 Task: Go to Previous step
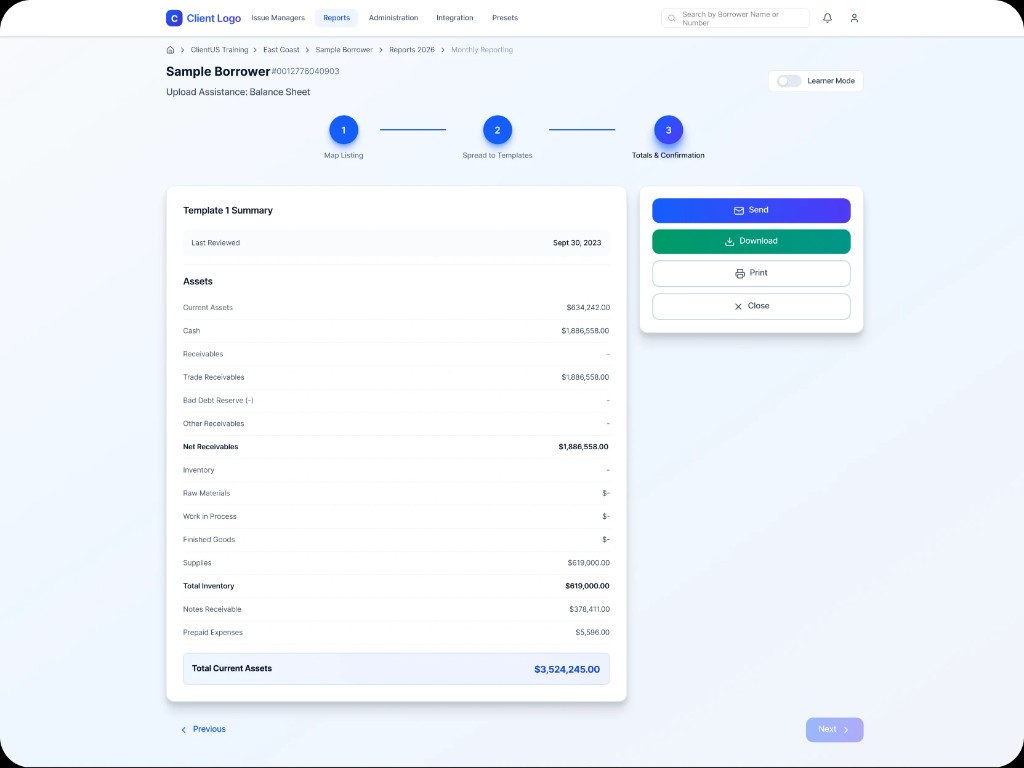[x=203, y=729]
